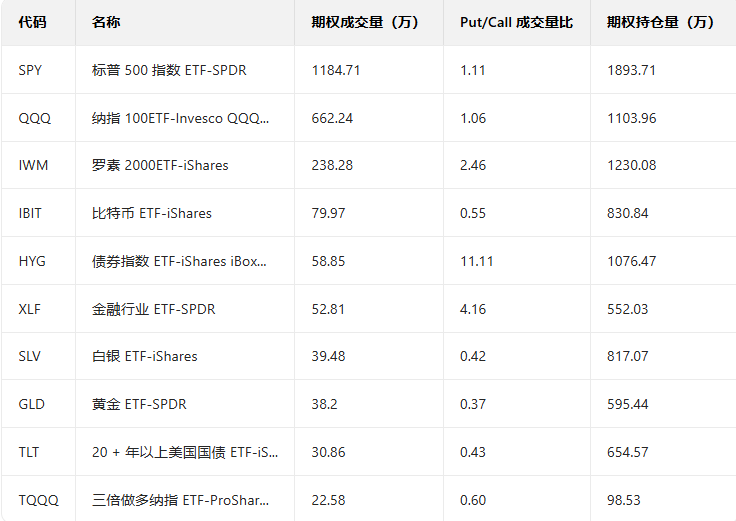Click XLF put/call ratio 4.16
Screen dimensions: 736x521
click(473, 309)
